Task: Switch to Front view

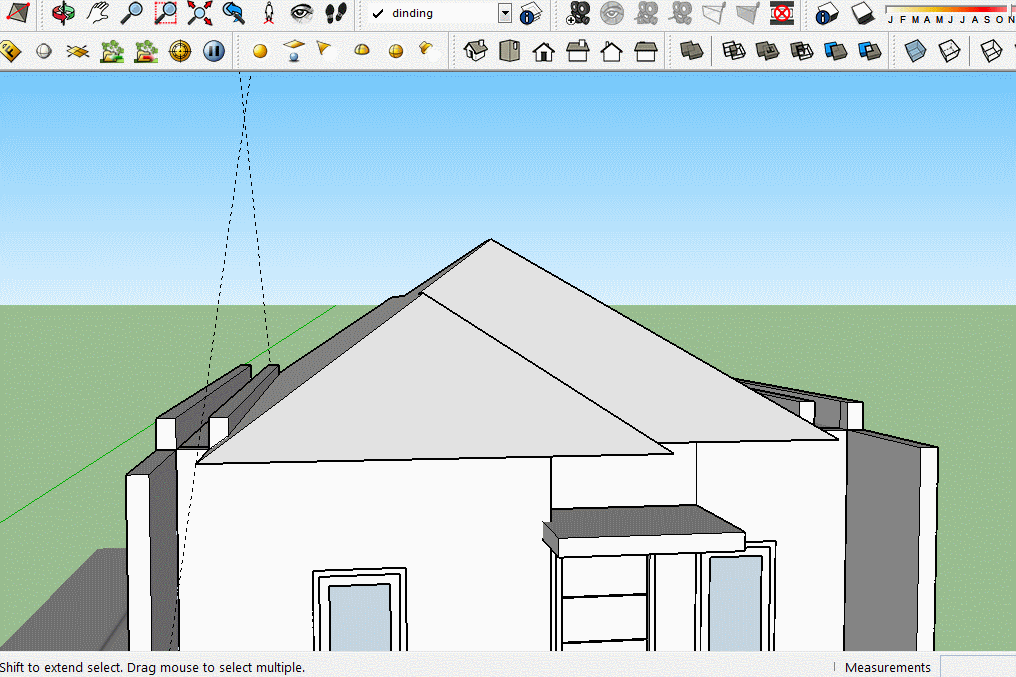Action: coord(543,51)
